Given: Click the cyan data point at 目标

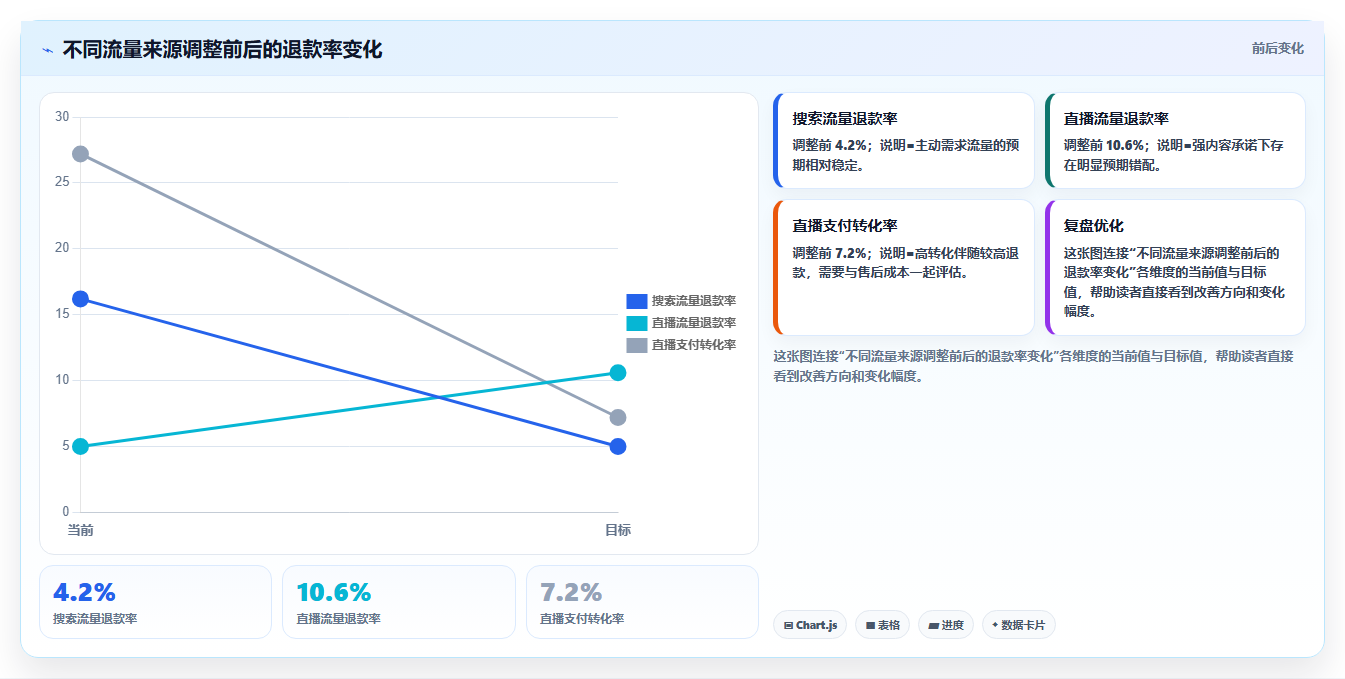Looking at the screenshot, I should tap(618, 373).
